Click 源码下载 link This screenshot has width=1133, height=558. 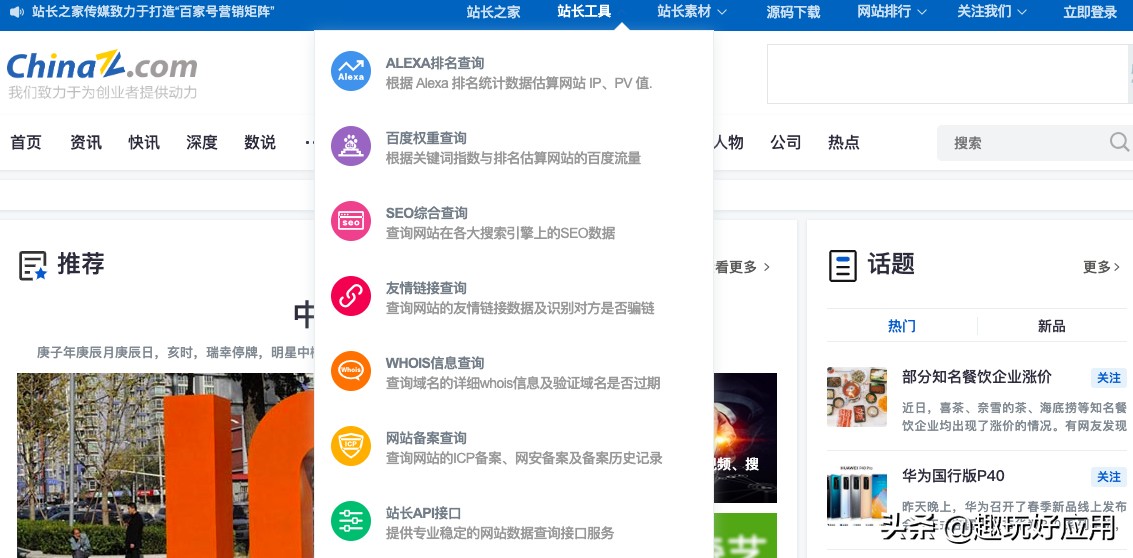pos(793,12)
